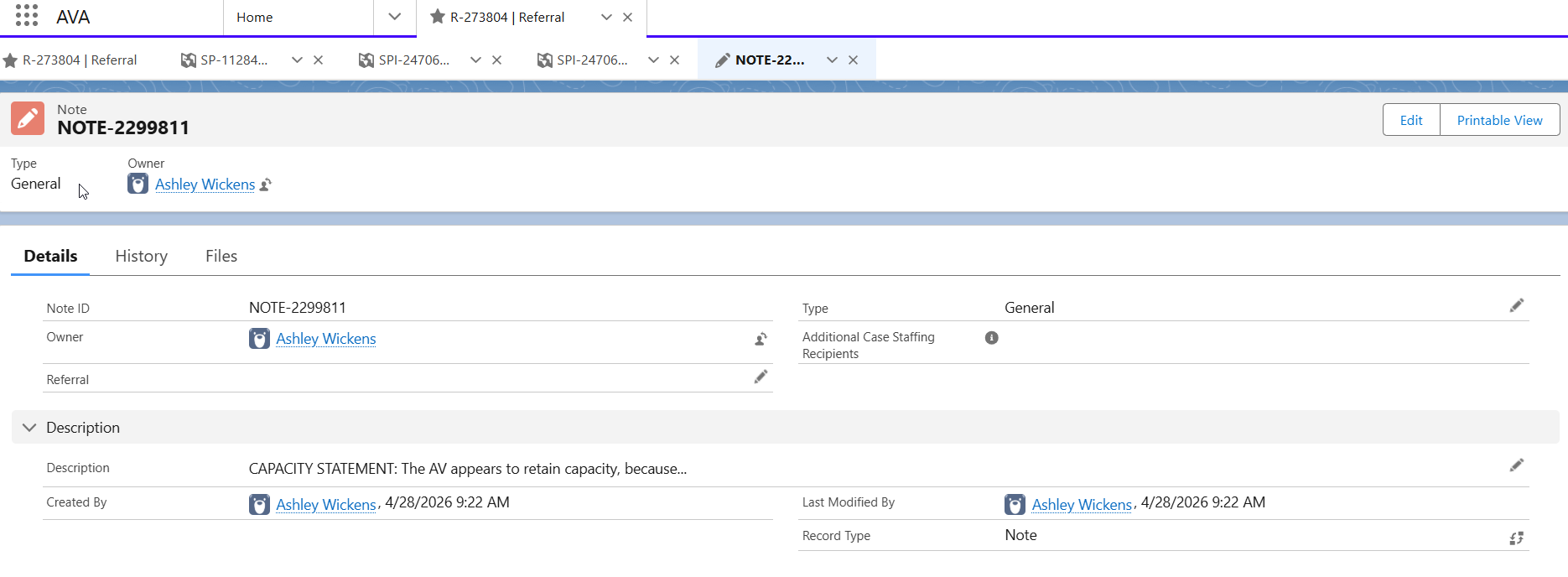Click the change owner icon in Details row
This screenshot has height=577, width=1568.
click(761, 339)
